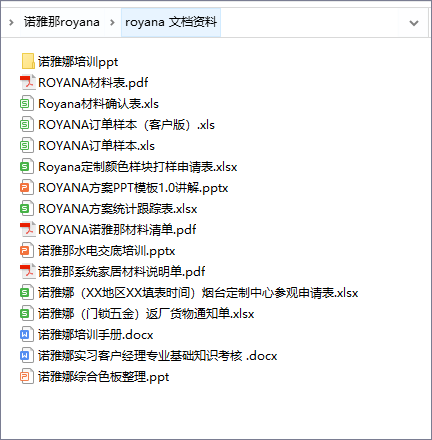
Task: Select the ROYANA材料表.pdf PDF icon
Action: tap(28, 83)
